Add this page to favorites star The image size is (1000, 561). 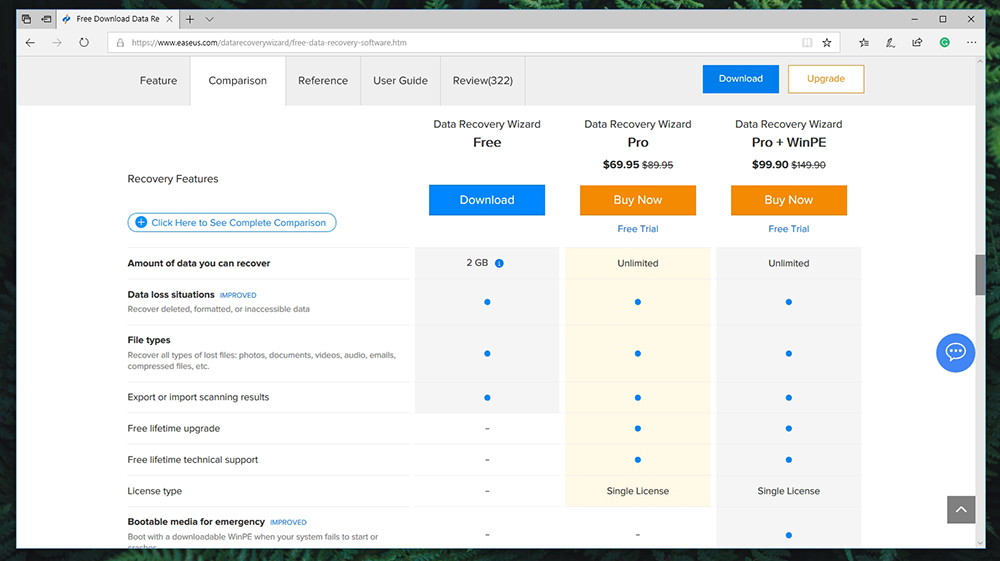(x=827, y=43)
